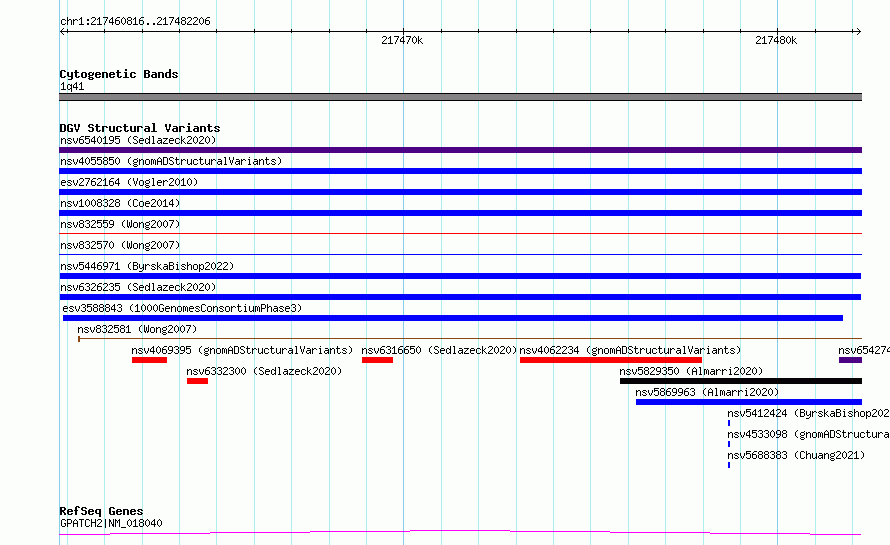Open nsv6332300 (Sedlazeck2020) label
The width and height of the screenshot is (890, 545).
pos(264,371)
